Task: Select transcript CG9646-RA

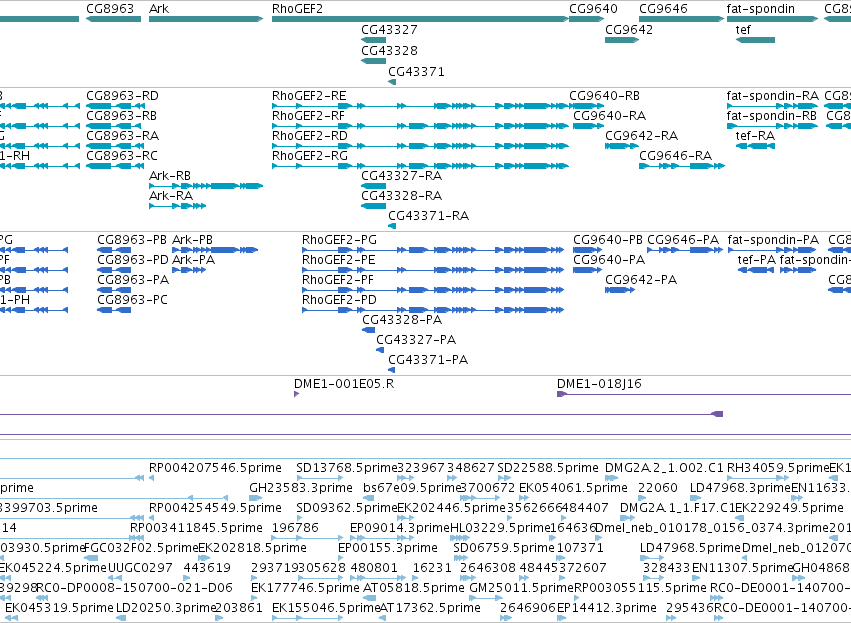Action: coord(676,156)
